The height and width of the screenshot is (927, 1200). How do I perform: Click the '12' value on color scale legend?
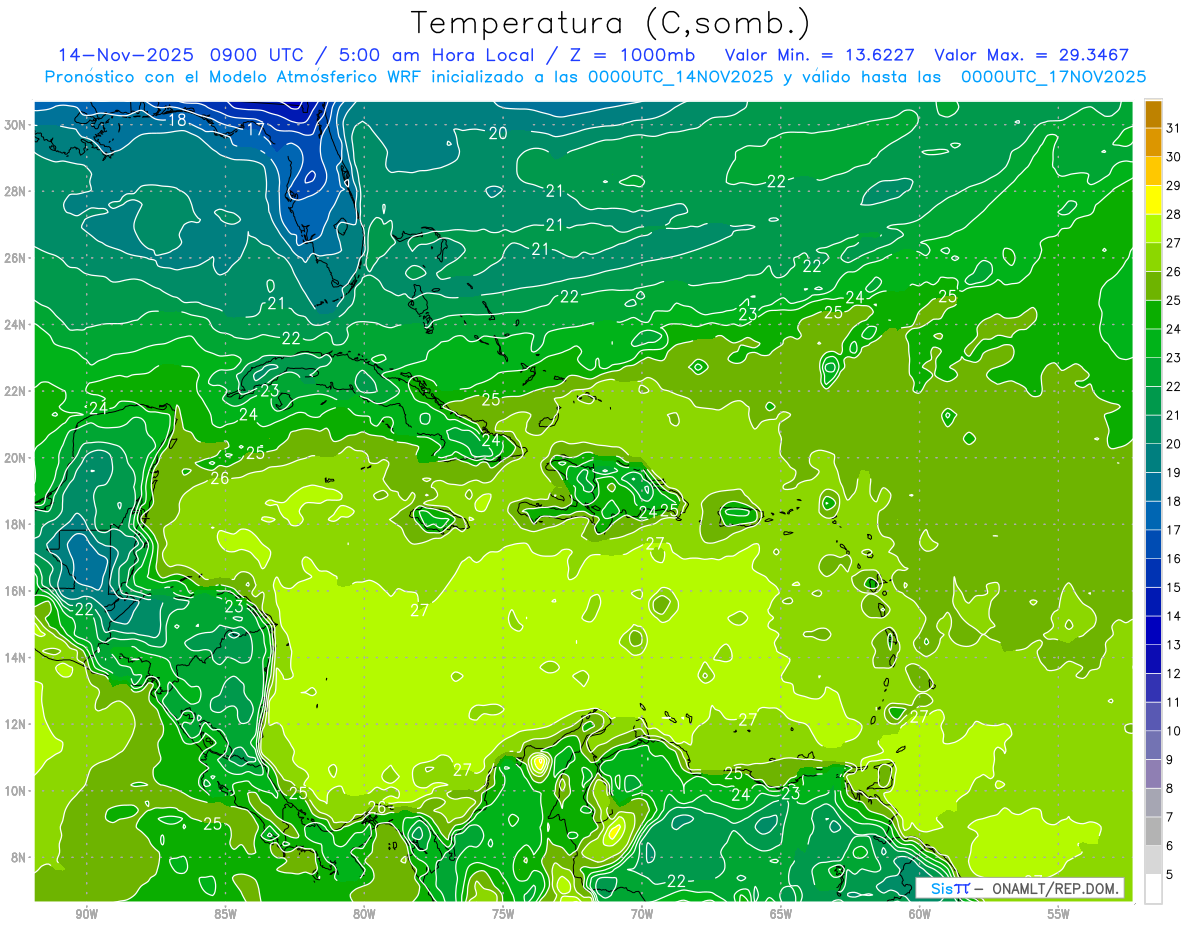(1174, 674)
